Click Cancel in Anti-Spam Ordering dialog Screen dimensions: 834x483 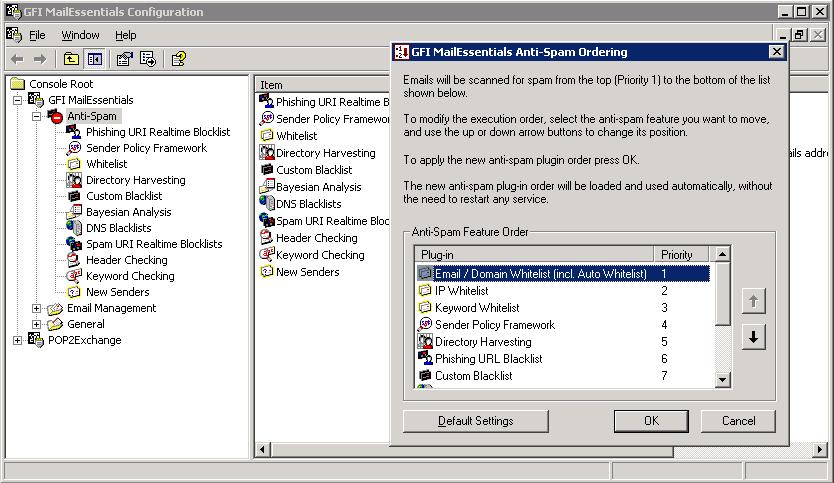(x=738, y=421)
